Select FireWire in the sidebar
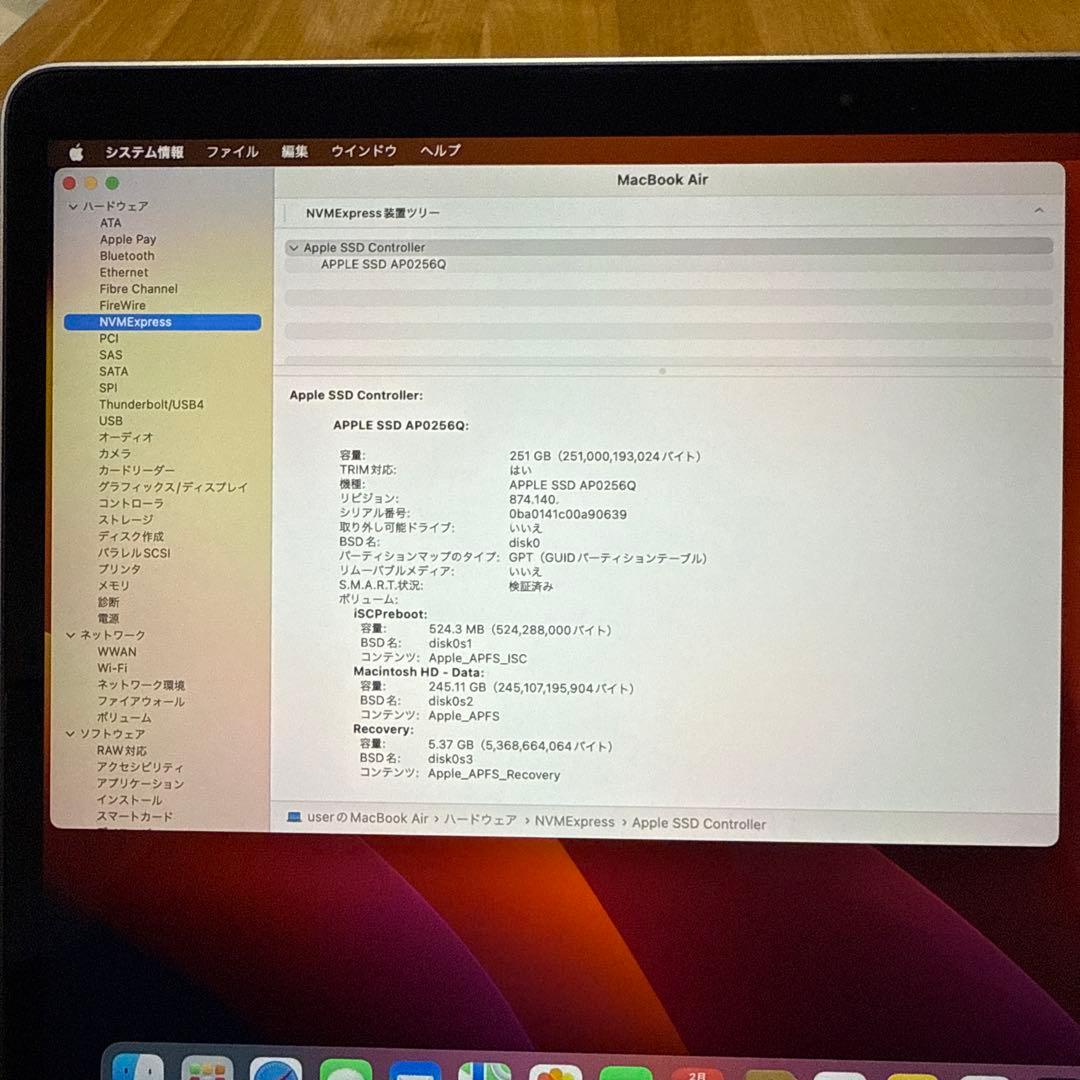This screenshot has height=1080, width=1080. click(122, 306)
